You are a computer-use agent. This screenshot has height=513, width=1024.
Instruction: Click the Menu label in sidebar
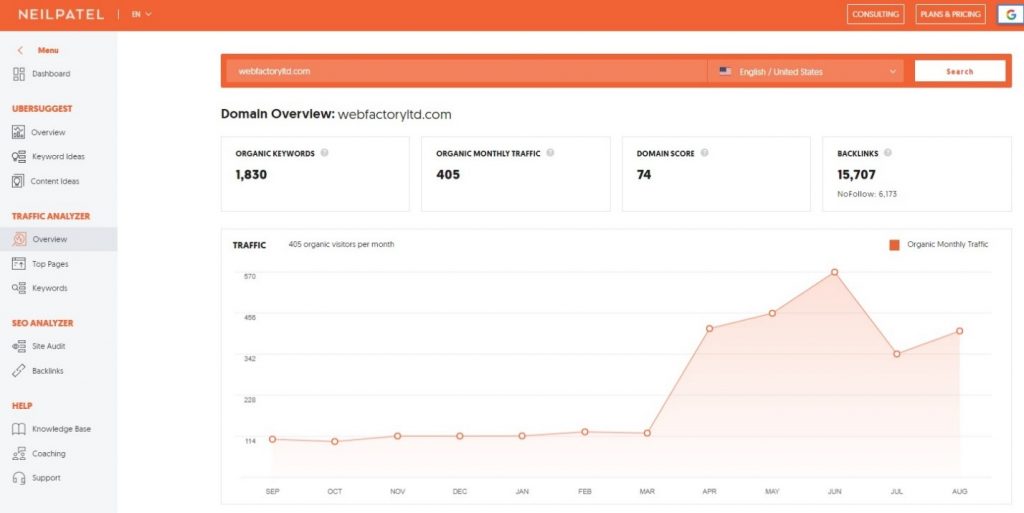click(48, 50)
